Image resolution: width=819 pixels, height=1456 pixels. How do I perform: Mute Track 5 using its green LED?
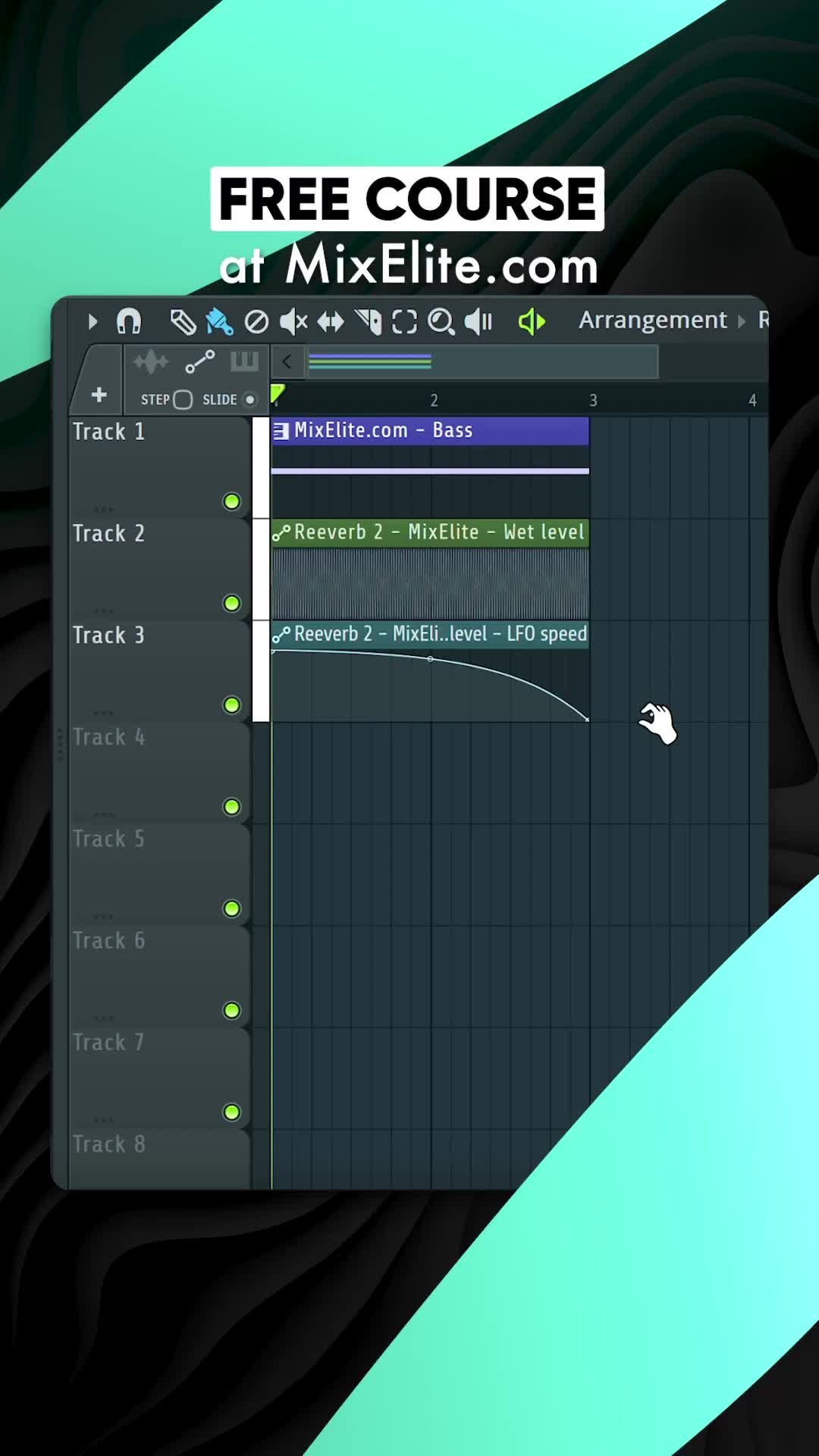232,908
